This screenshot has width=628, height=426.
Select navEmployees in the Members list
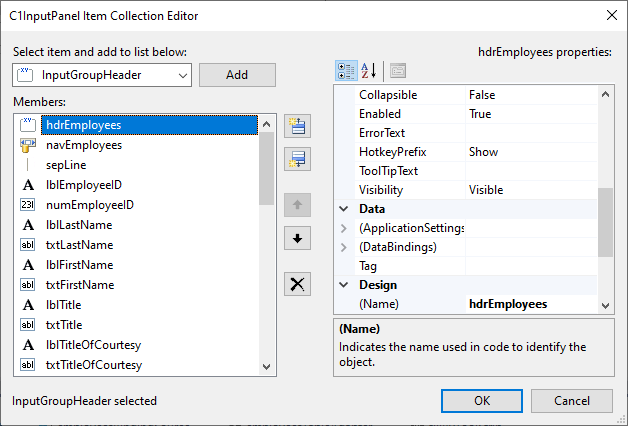[x=84, y=145]
